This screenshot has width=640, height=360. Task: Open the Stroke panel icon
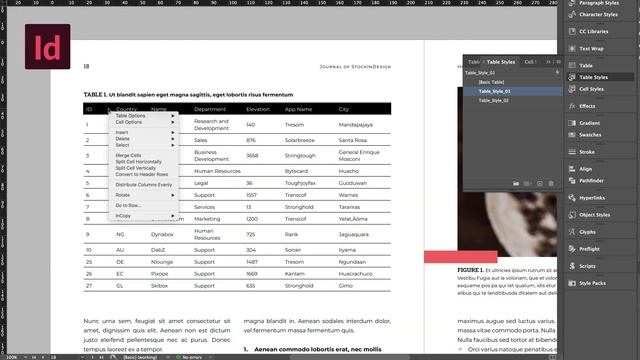[572, 152]
